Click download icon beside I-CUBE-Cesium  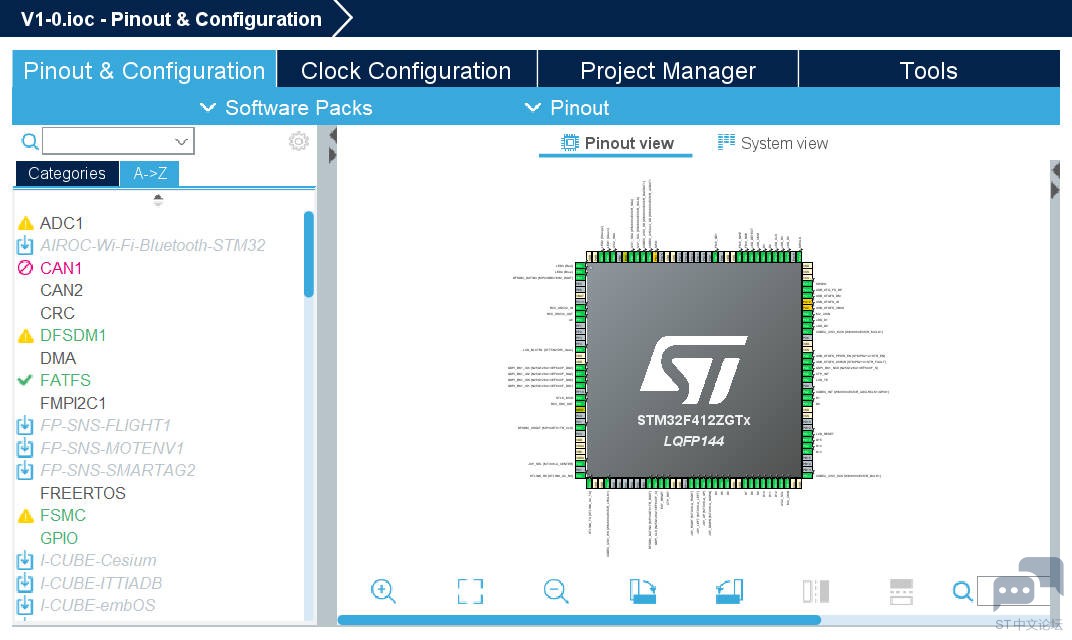[25, 561]
